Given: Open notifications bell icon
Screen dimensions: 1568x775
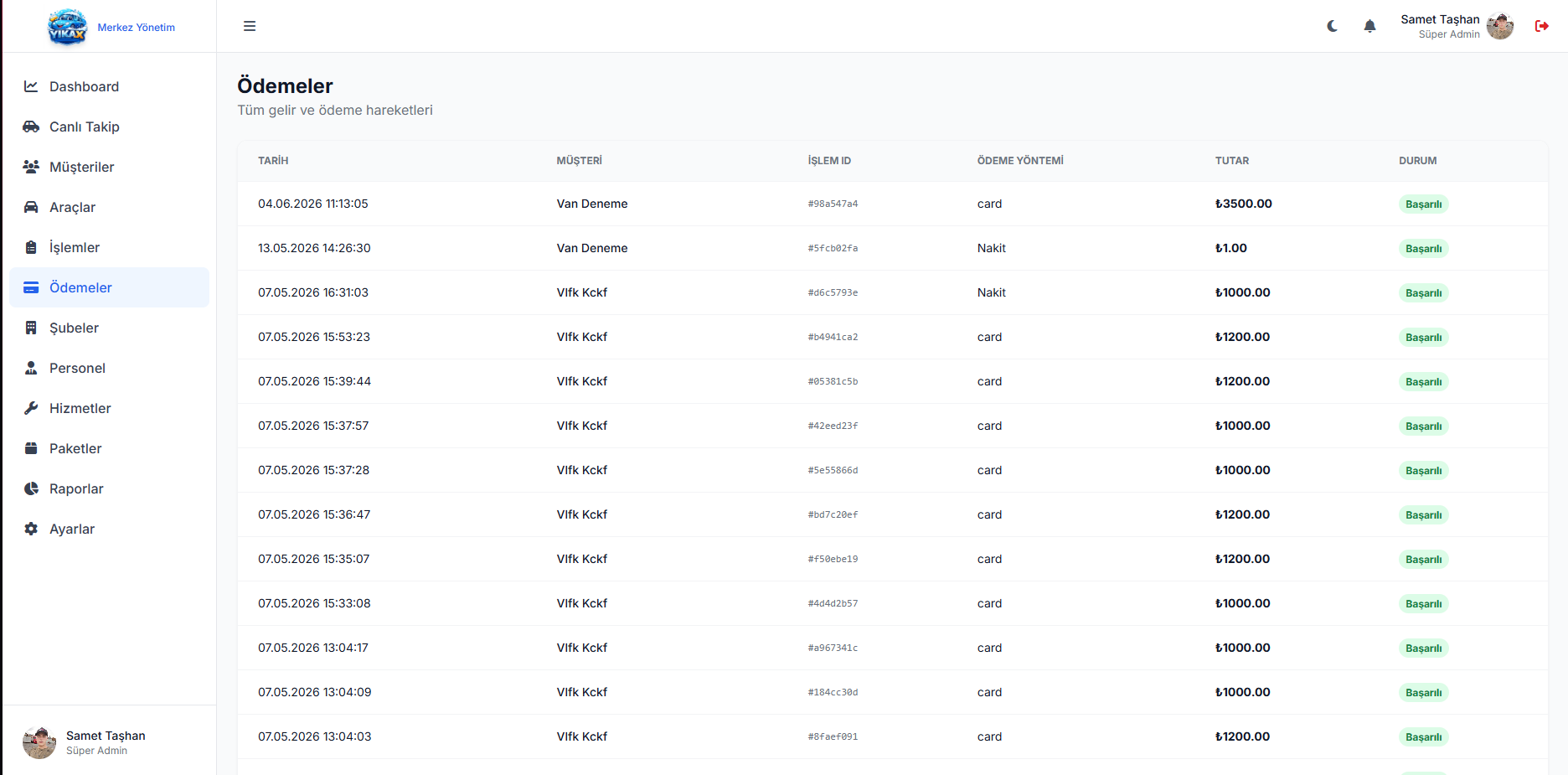Looking at the screenshot, I should (x=1369, y=26).
